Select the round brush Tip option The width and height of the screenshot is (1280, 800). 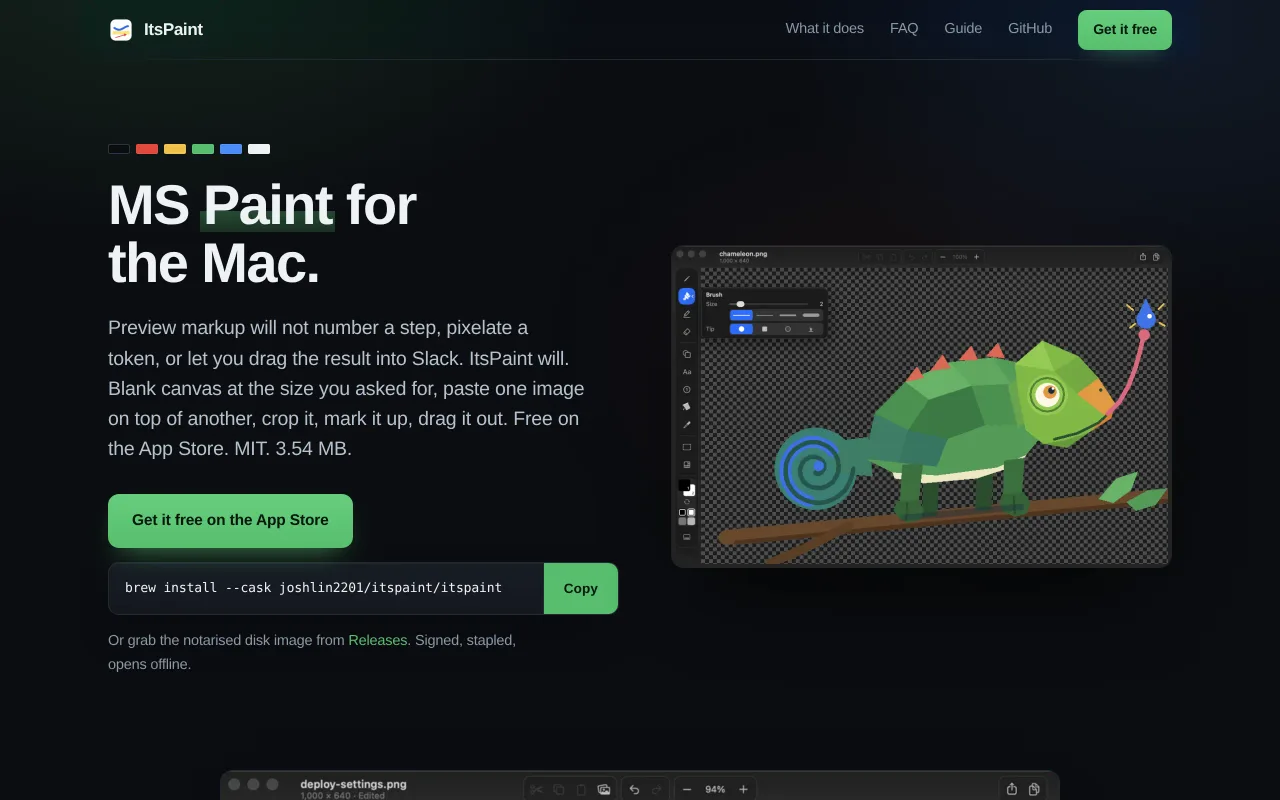(x=741, y=328)
